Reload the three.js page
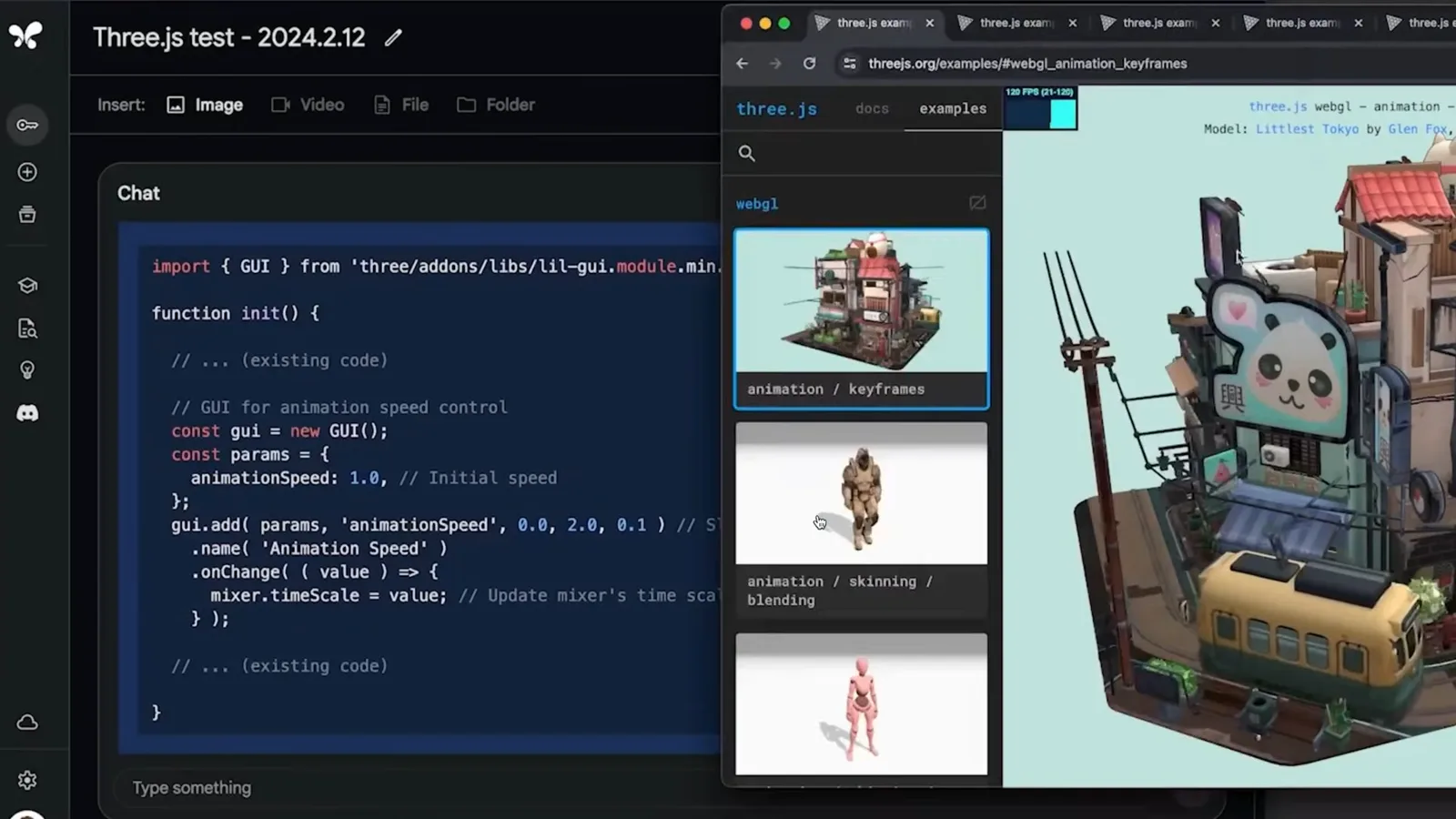Screen dimensions: 1456x819 (x=809, y=64)
